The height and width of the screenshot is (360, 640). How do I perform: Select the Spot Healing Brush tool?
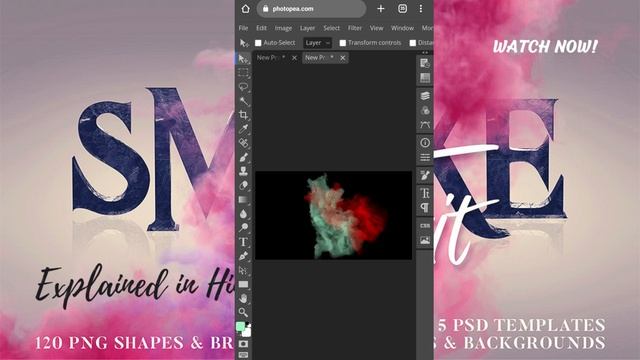tap(243, 143)
